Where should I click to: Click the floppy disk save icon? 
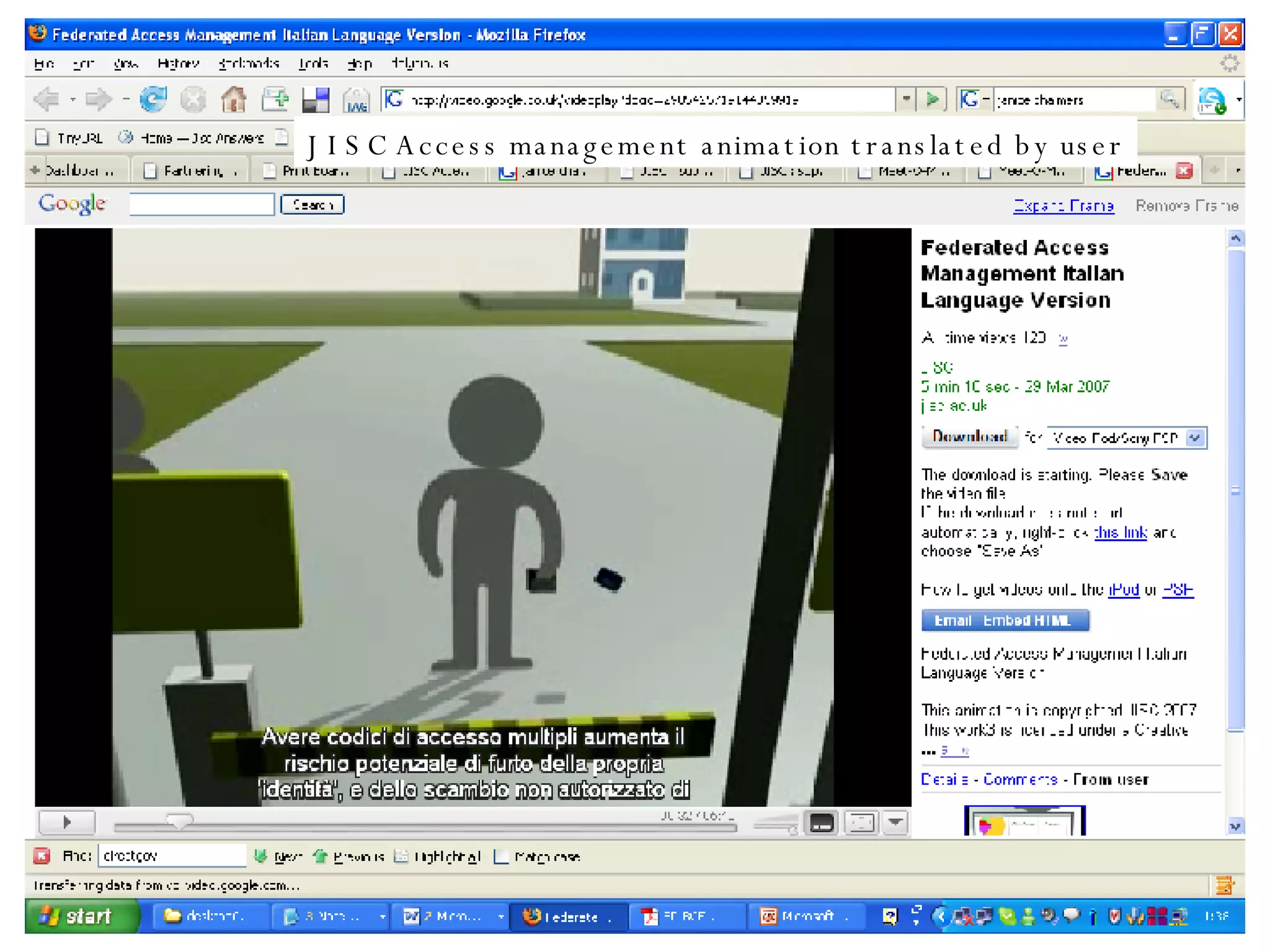(x=316, y=99)
